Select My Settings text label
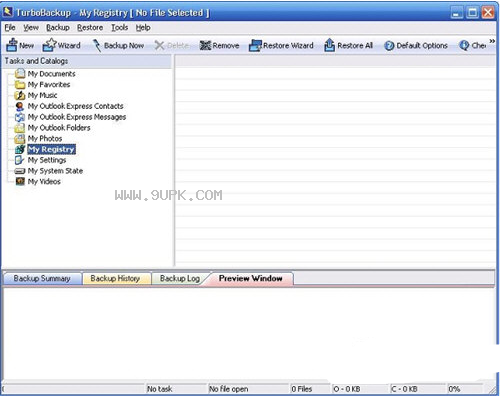Image resolution: width=501 pixels, height=396 pixels. click(x=47, y=160)
